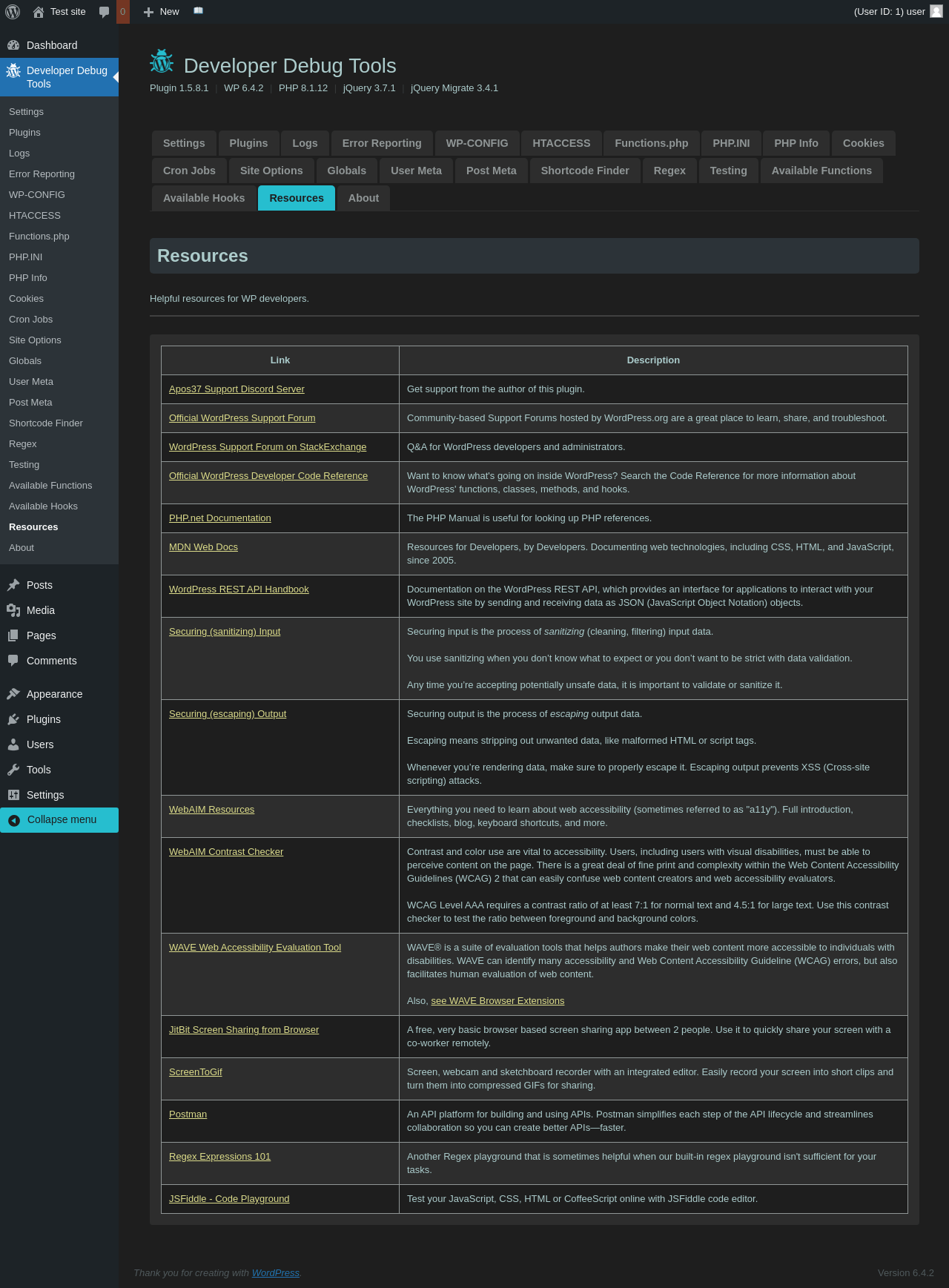949x1288 pixels.
Task: Click the user avatar in the top bar
Action: (936, 11)
